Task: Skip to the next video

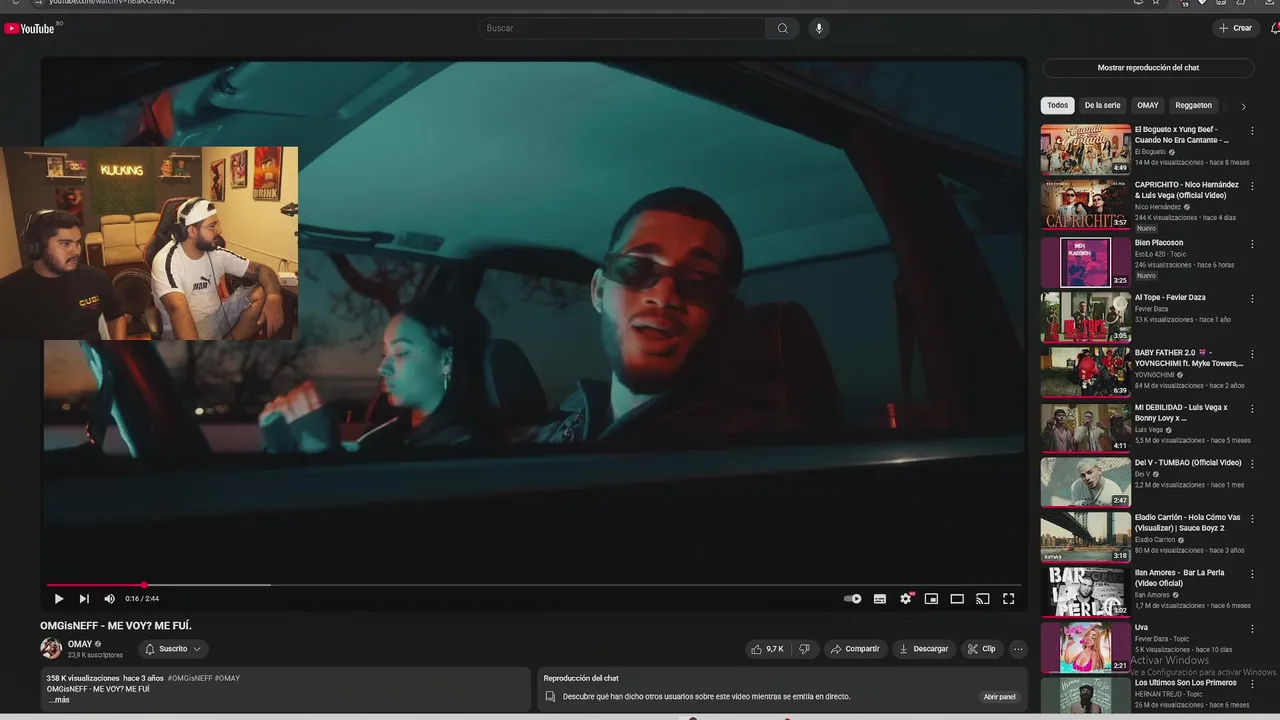Action: pos(84,599)
